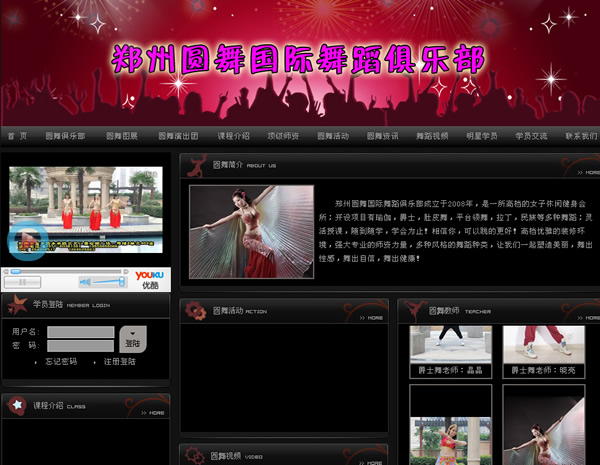600x465 pixels.
Task: Click the video volume slider
Action: pos(108,282)
